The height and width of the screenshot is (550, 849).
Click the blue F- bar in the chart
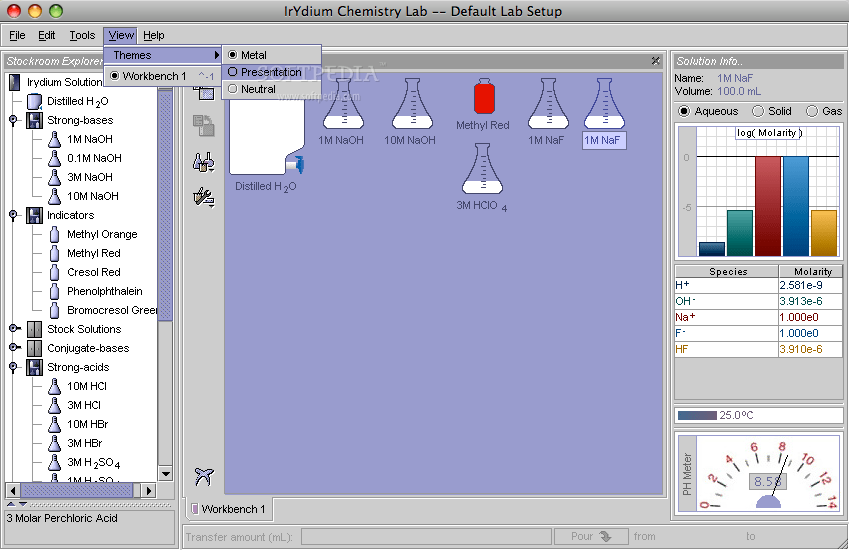(x=796, y=206)
